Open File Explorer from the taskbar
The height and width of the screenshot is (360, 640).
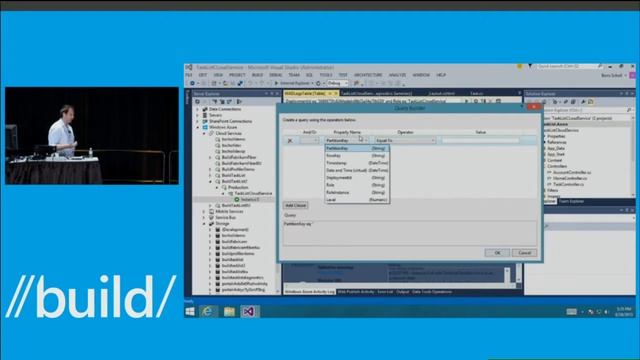(229, 311)
